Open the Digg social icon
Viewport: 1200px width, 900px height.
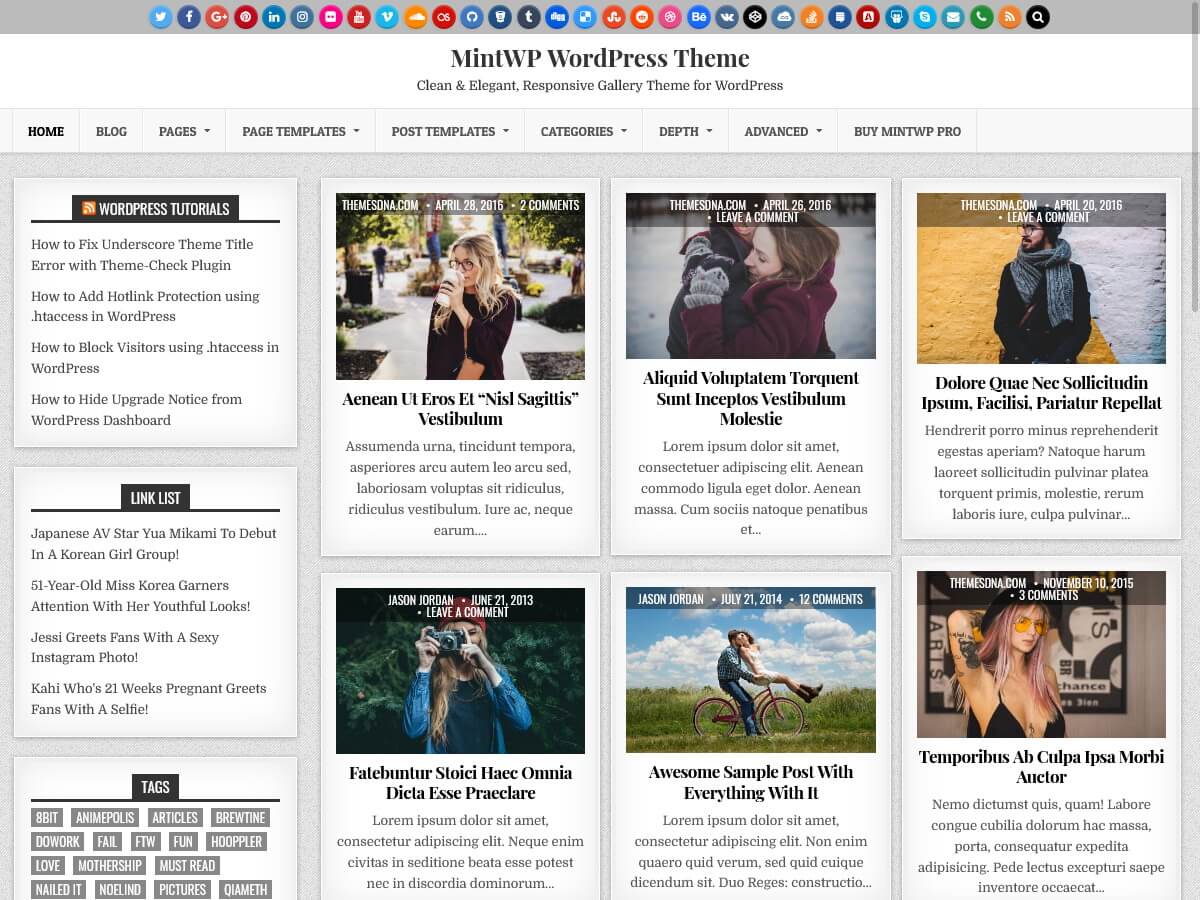[557, 17]
